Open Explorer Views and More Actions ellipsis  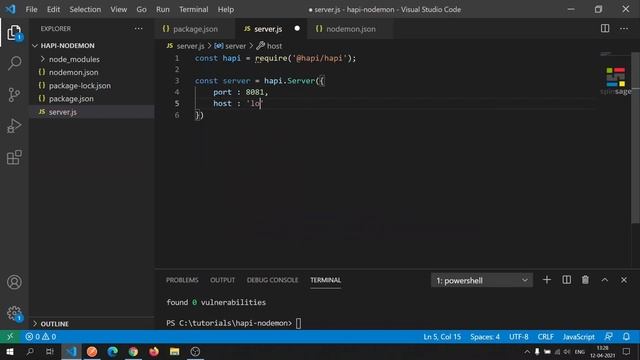point(138,29)
